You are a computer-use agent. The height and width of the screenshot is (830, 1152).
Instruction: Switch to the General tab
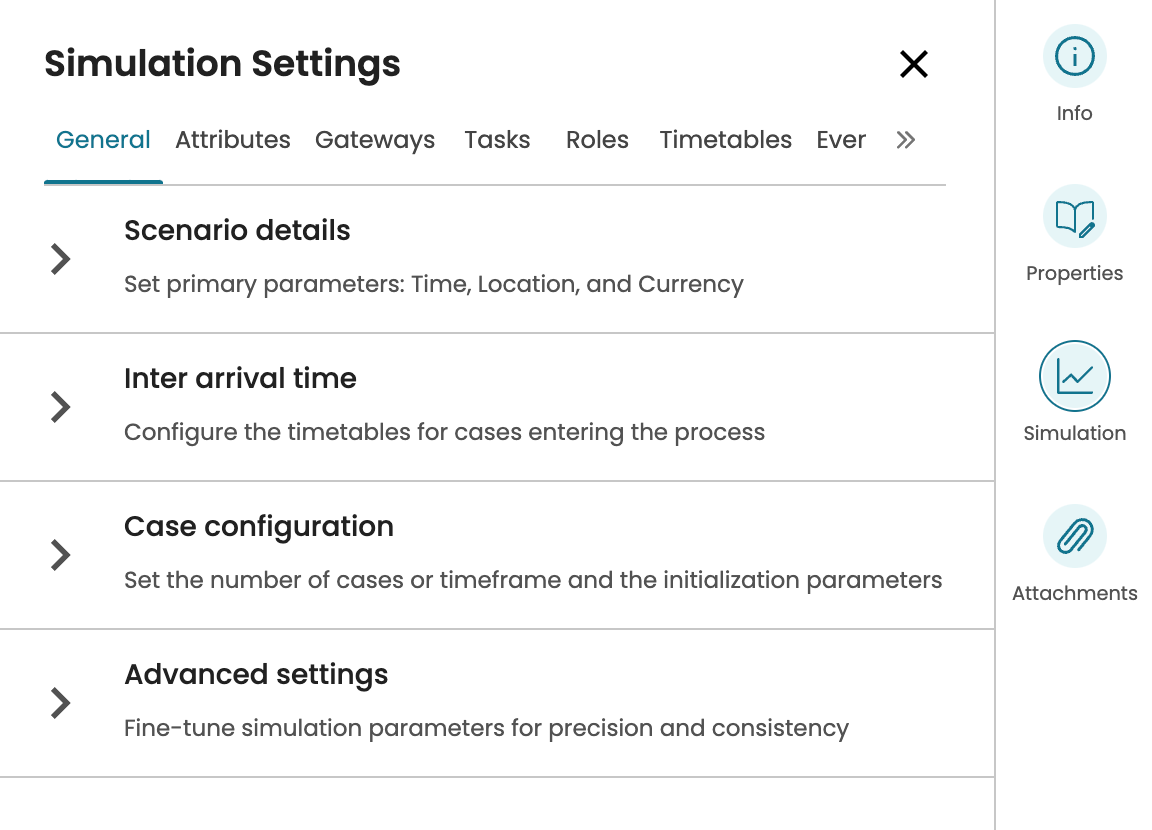(x=103, y=140)
